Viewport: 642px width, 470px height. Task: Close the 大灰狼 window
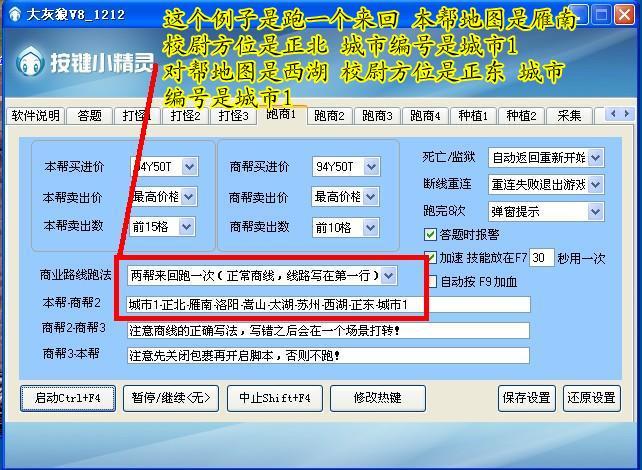point(624,15)
